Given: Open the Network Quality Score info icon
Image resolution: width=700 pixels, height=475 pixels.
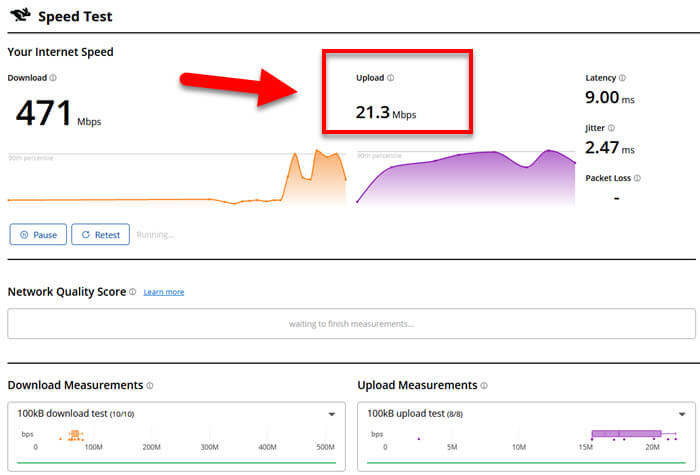Looking at the screenshot, I should (133, 292).
